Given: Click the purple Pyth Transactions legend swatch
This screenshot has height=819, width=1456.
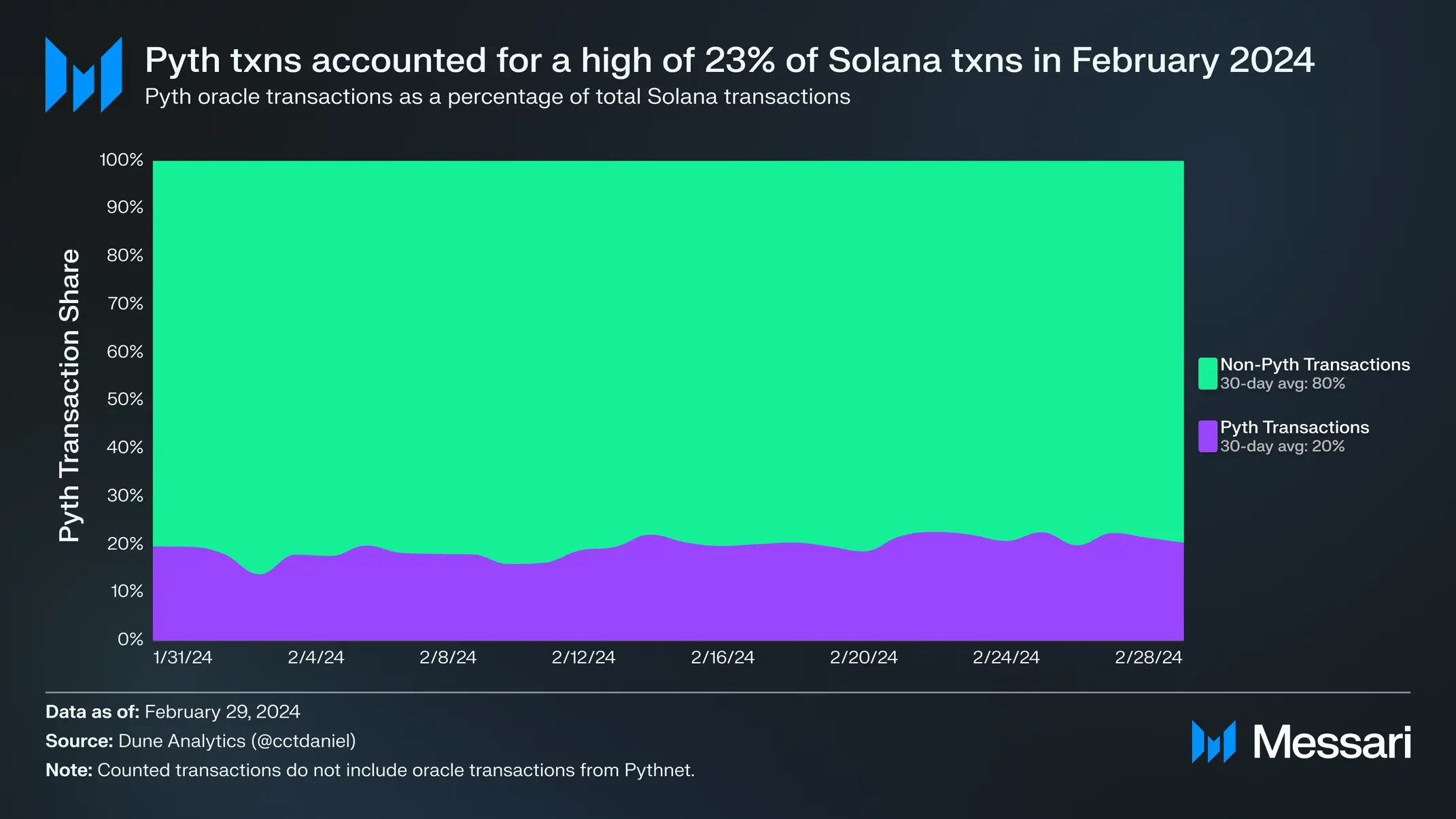Looking at the screenshot, I should (1207, 436).
